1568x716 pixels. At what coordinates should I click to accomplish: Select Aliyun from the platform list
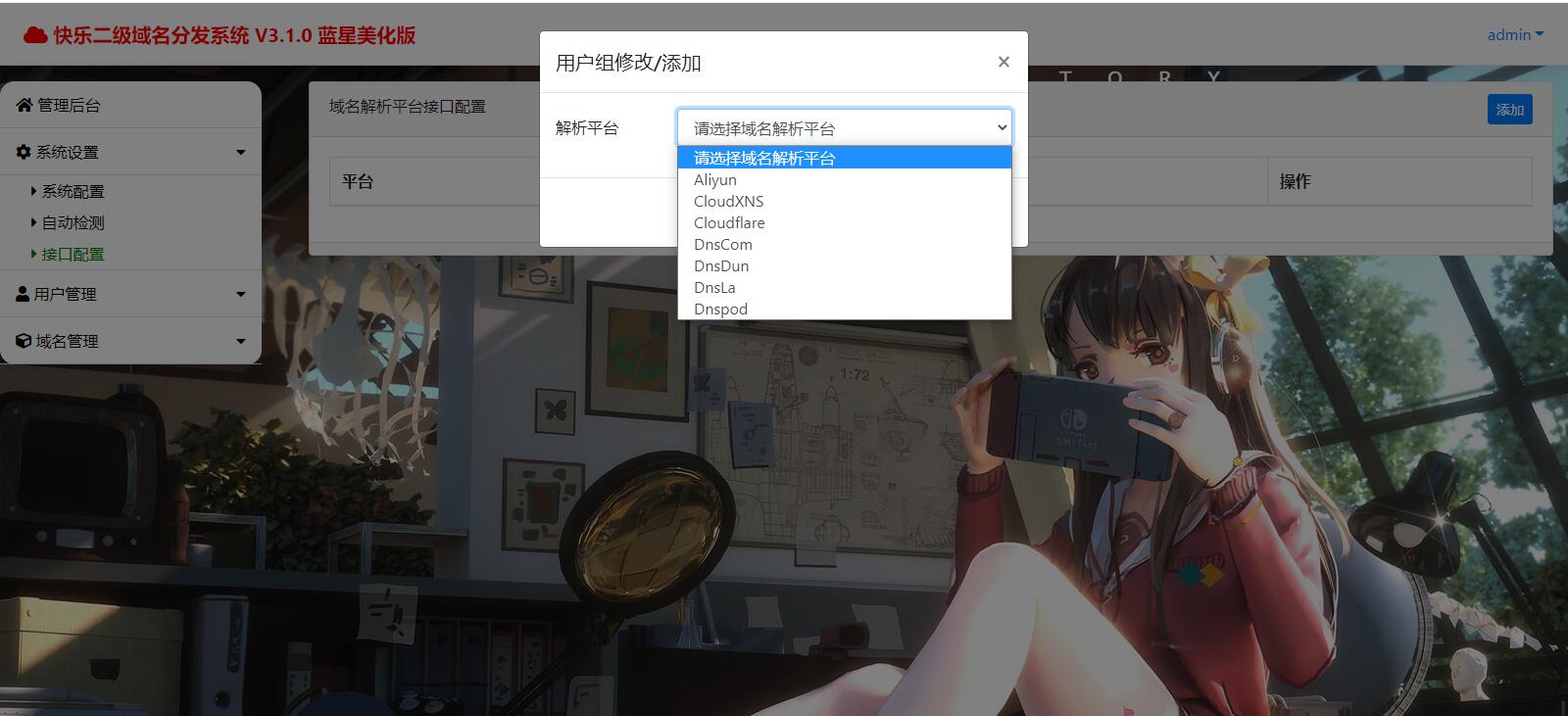tap(715, 180)
